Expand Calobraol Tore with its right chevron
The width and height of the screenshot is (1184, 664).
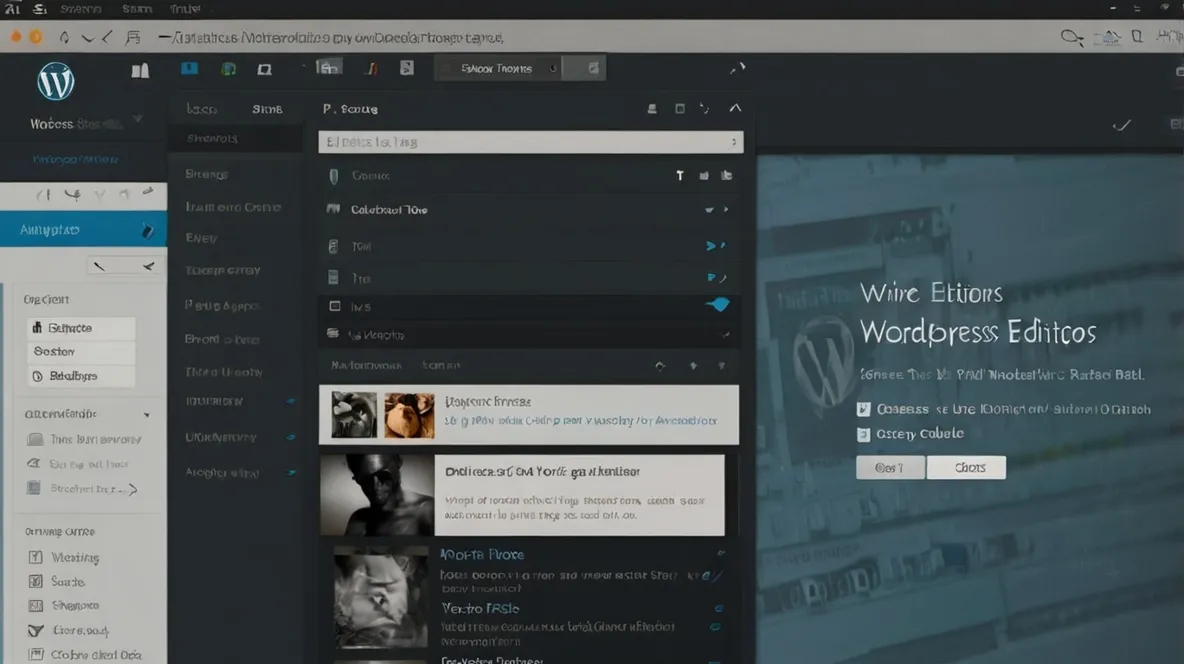point(726,209)
